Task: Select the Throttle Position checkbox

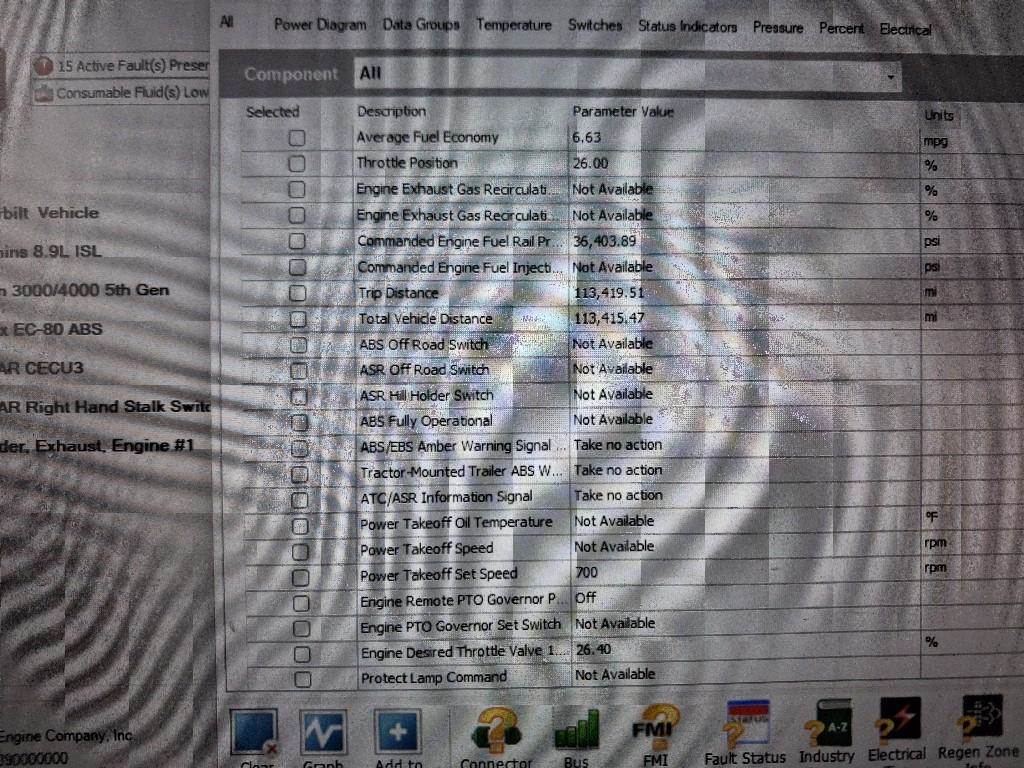Action: [x=297, y=163]
